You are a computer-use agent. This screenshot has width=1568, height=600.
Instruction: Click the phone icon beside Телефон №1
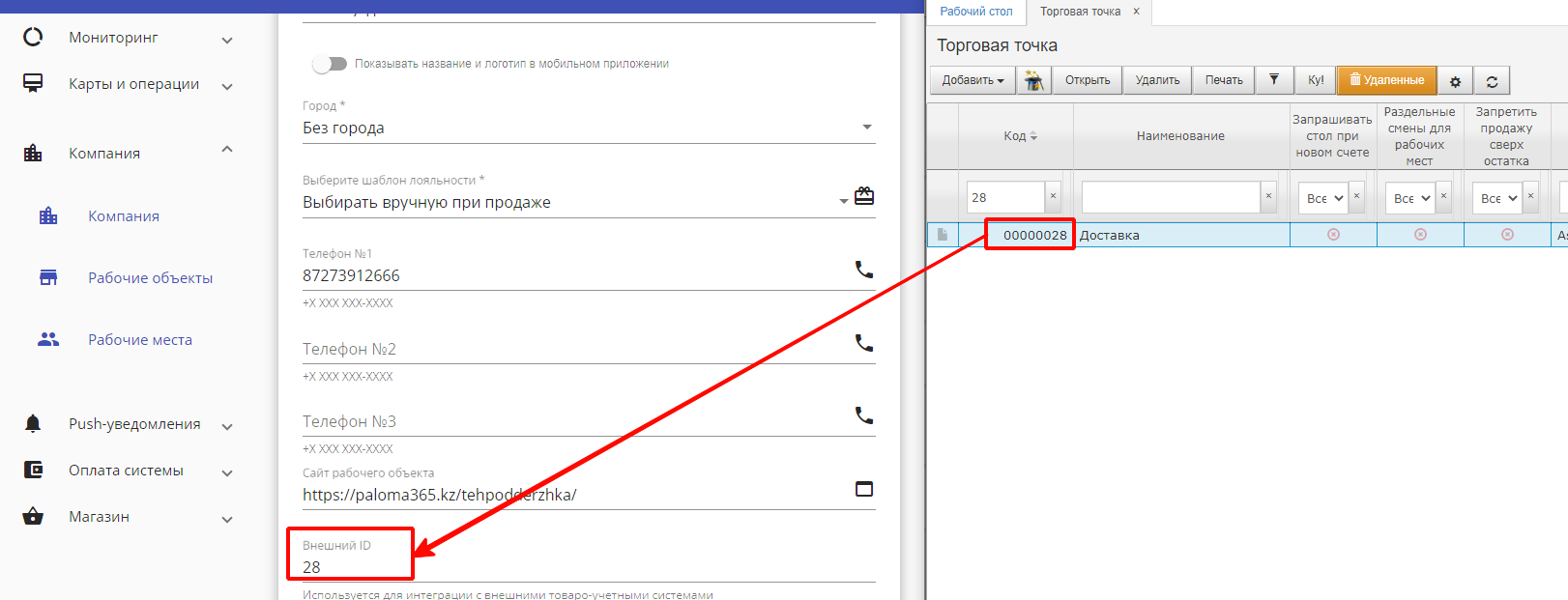(864, 270)
